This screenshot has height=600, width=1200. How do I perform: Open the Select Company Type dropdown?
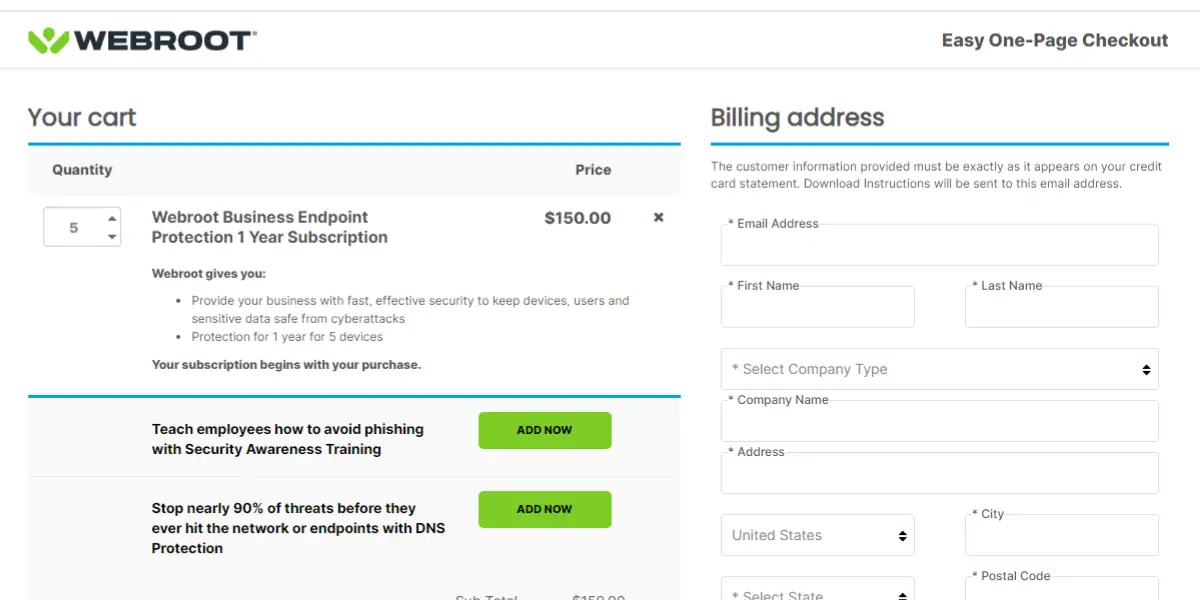939,369
